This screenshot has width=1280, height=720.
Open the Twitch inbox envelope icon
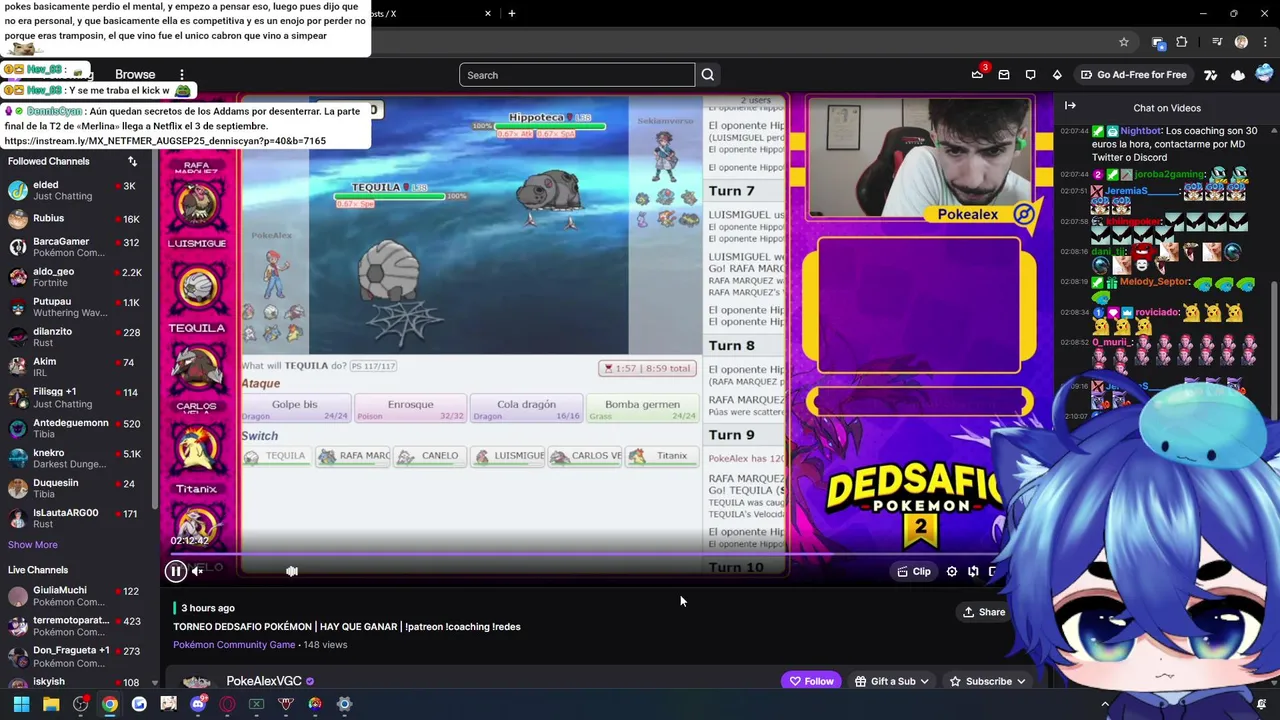click(1004, 75)
